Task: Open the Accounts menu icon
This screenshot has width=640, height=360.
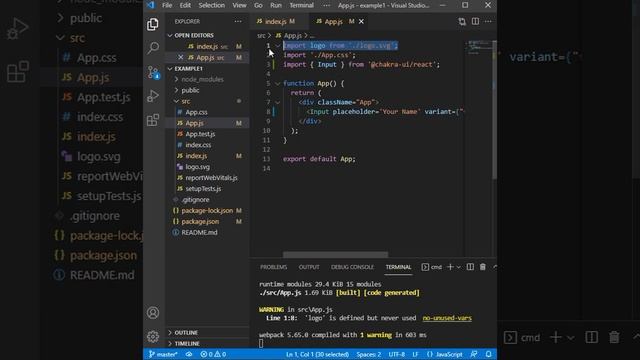Action: (153, 313)
